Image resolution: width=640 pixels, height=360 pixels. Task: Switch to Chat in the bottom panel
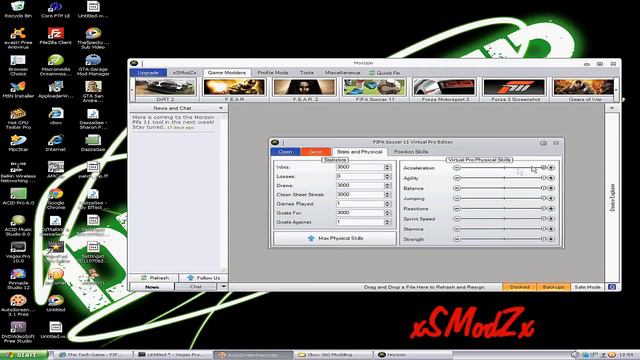[x=196, y=287]
